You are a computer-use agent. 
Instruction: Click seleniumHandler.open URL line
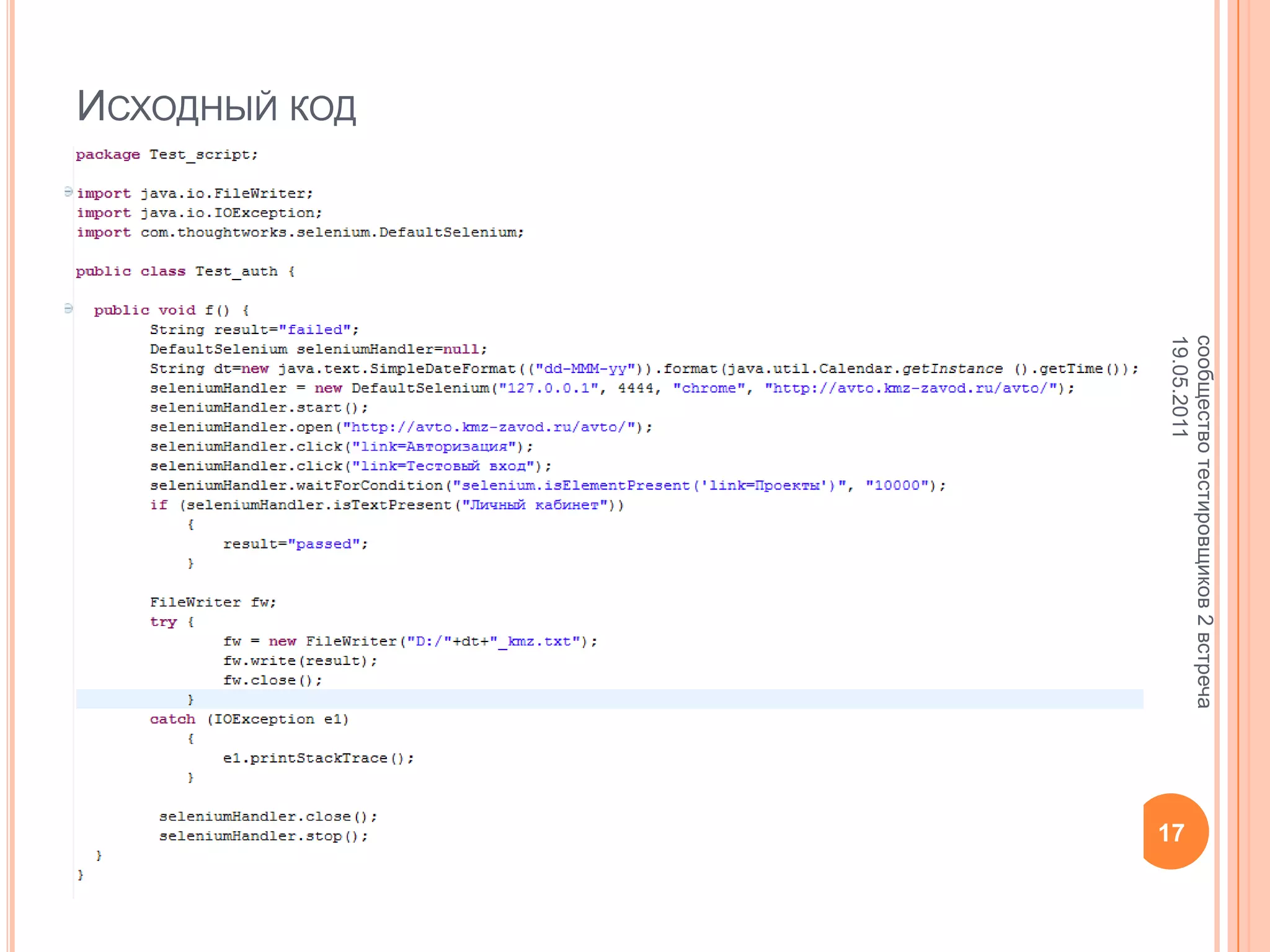(401, 427)
